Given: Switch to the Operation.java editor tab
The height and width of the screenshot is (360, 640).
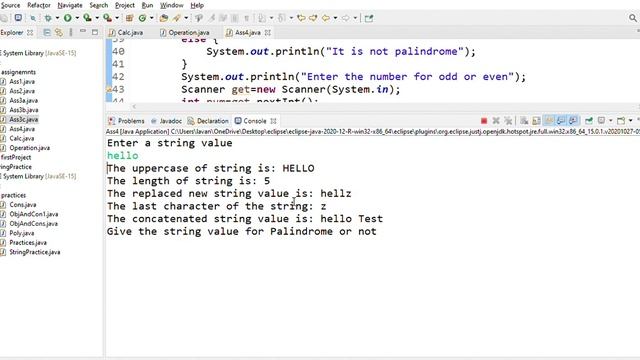Looking at the screenshot, I should [x=185, y=33].
